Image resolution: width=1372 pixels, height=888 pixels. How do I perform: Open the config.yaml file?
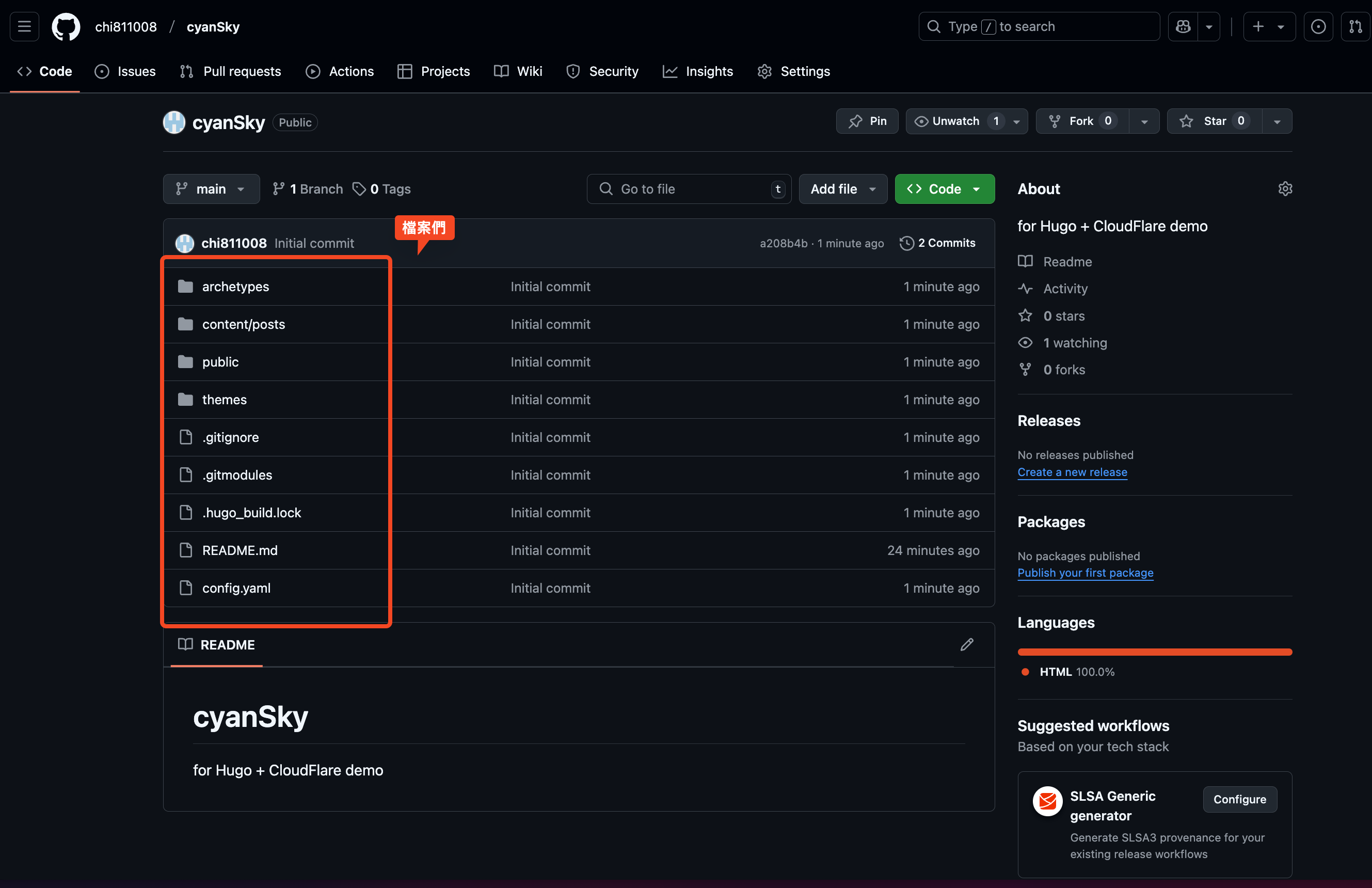(x=236, y=588)
